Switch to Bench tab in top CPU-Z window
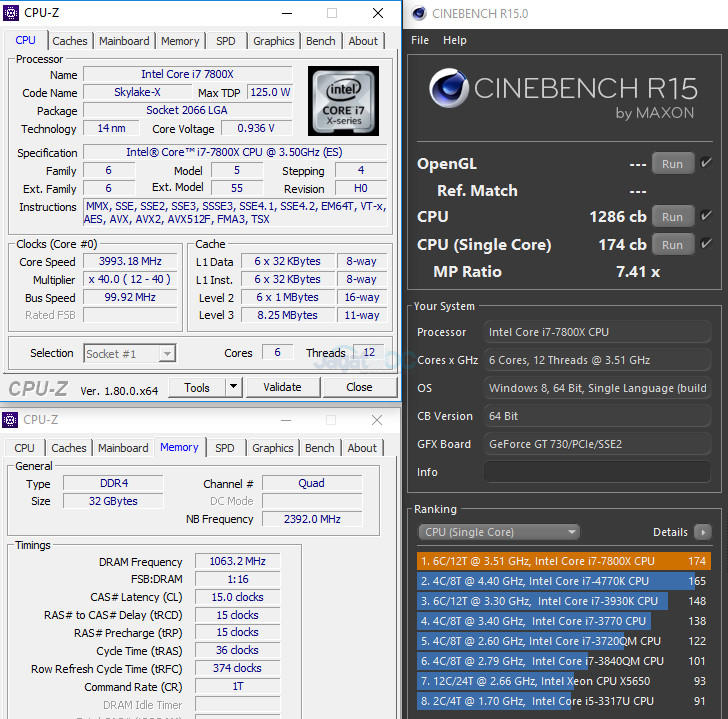The width and height of the screenshot is (728, 719). point(320,41)
